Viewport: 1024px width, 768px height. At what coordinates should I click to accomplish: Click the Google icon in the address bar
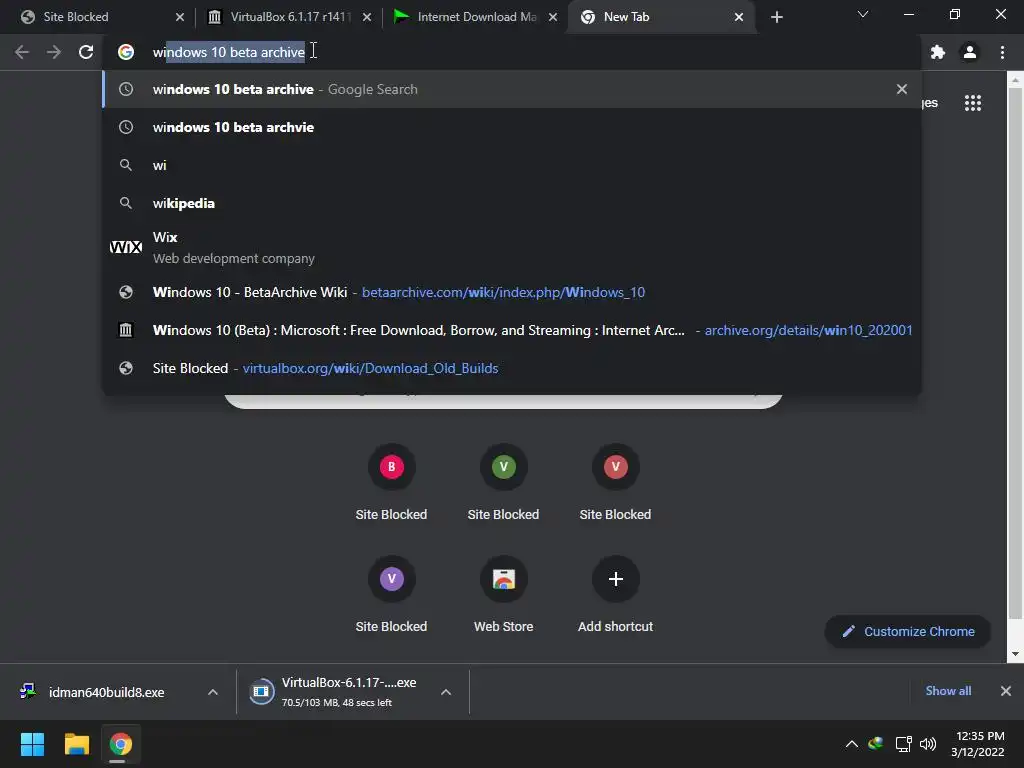(x=125, y=52)
